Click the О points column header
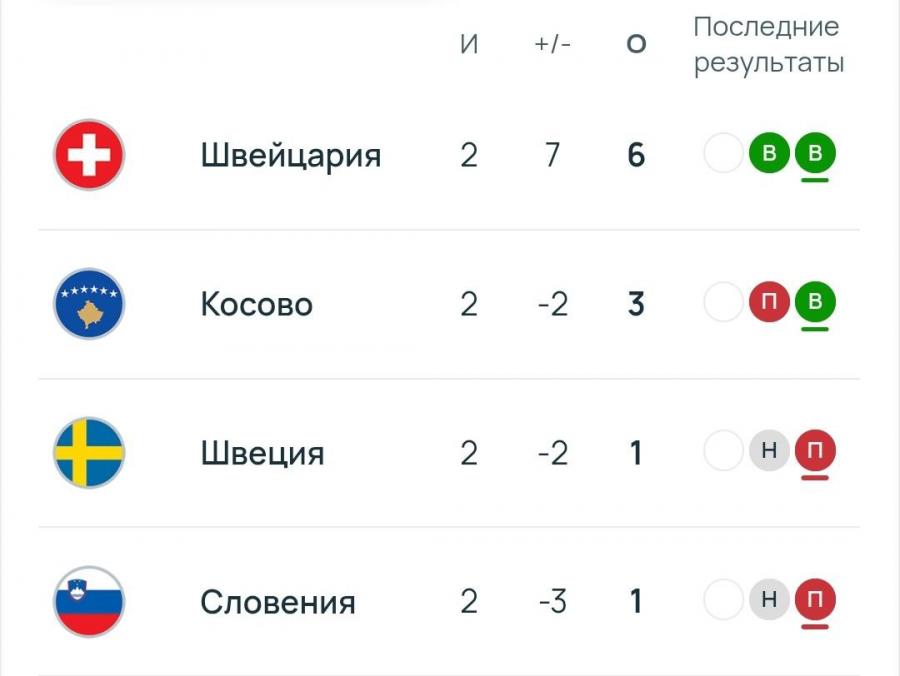This screenshot has height=676, width=900. click(x=636, y=44)
